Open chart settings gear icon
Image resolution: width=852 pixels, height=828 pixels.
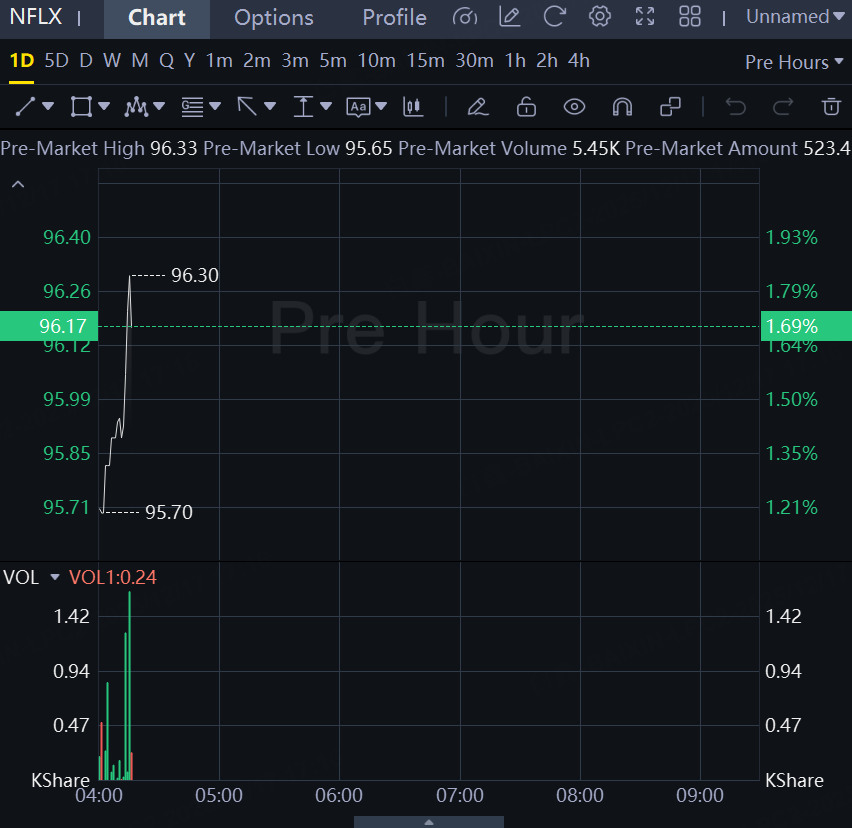pyautogui.click(x=599, y=17)
